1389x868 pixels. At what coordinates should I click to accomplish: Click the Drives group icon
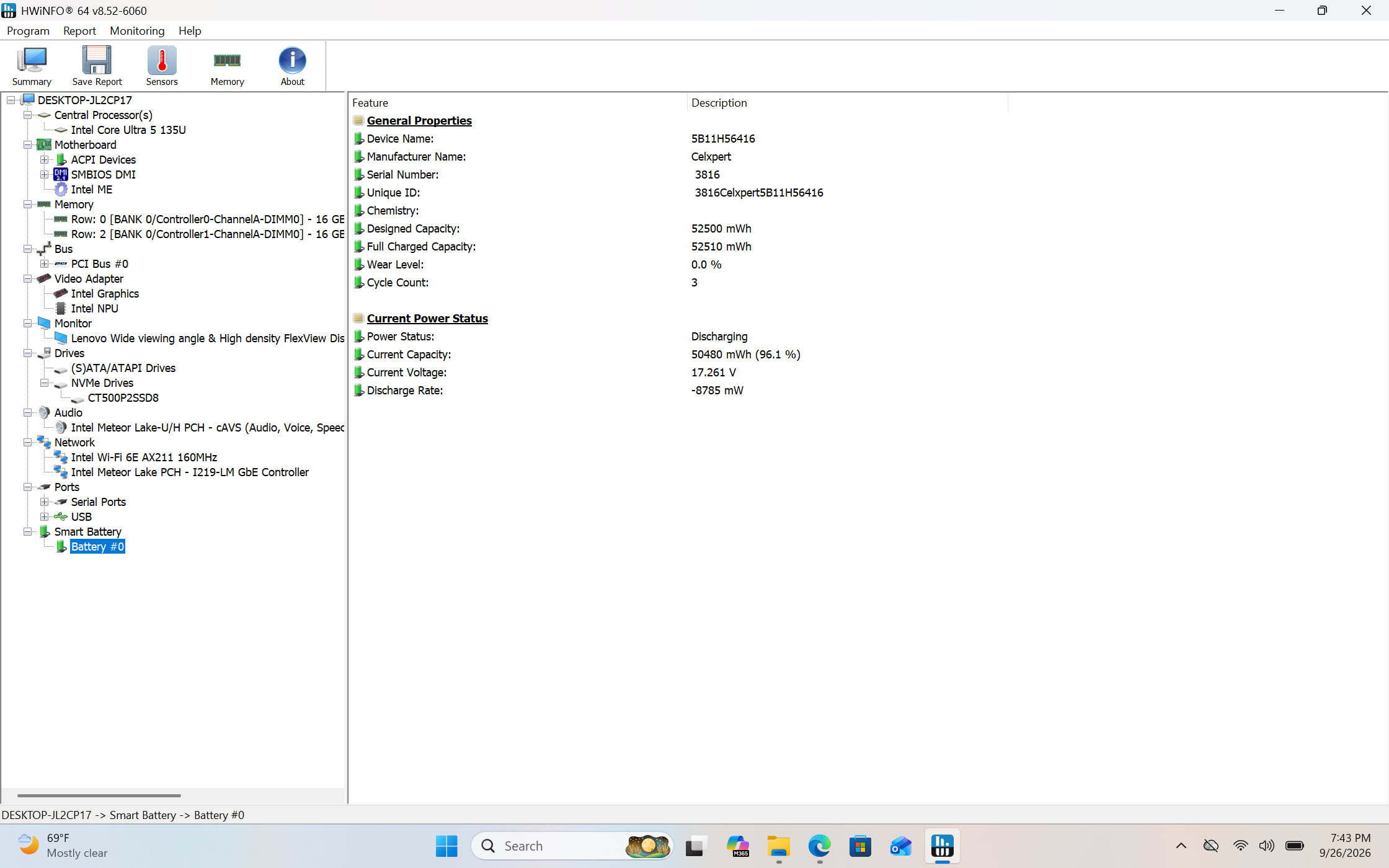(44, 353)
